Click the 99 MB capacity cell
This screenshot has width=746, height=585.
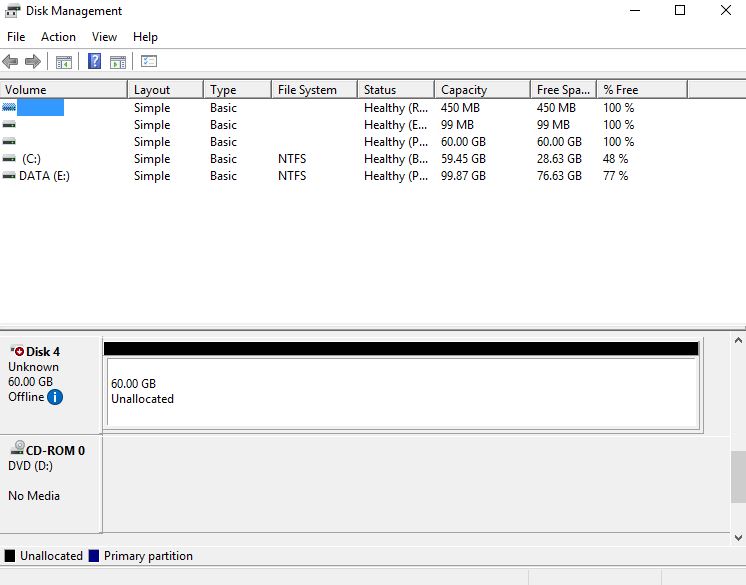(x=457, y=125)
